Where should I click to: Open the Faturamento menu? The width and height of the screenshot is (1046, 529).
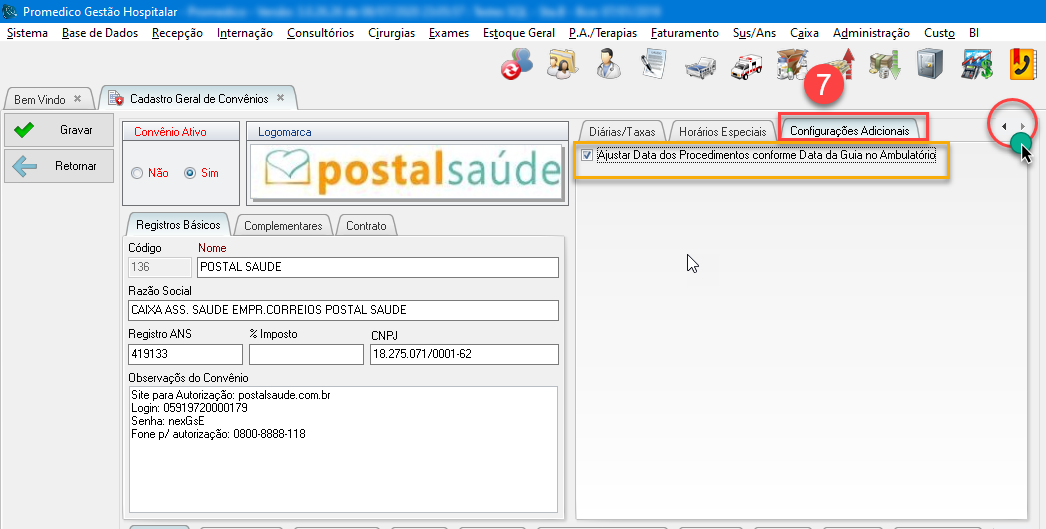(684, 33)
